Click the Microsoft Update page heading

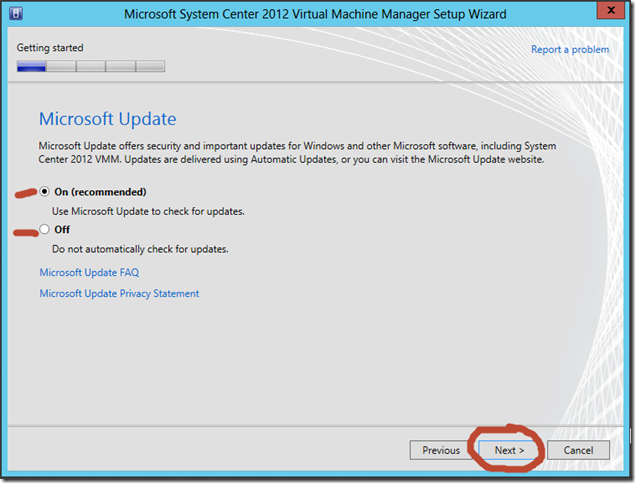tap(107, 119)
